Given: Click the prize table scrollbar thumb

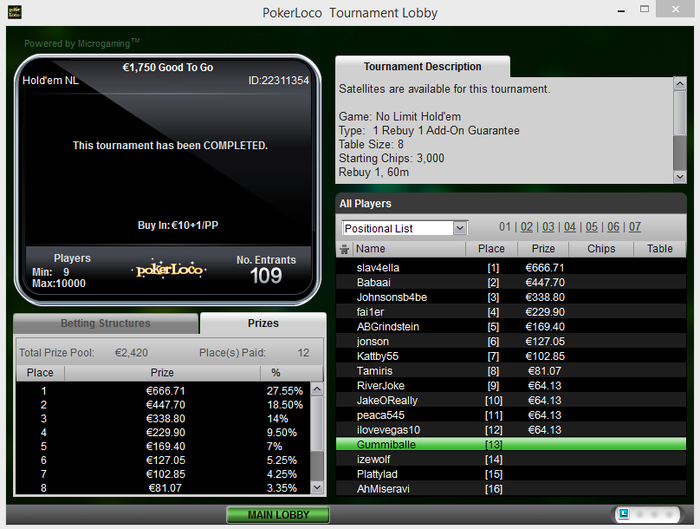Looking at the screenshot, I should [317, 466].
